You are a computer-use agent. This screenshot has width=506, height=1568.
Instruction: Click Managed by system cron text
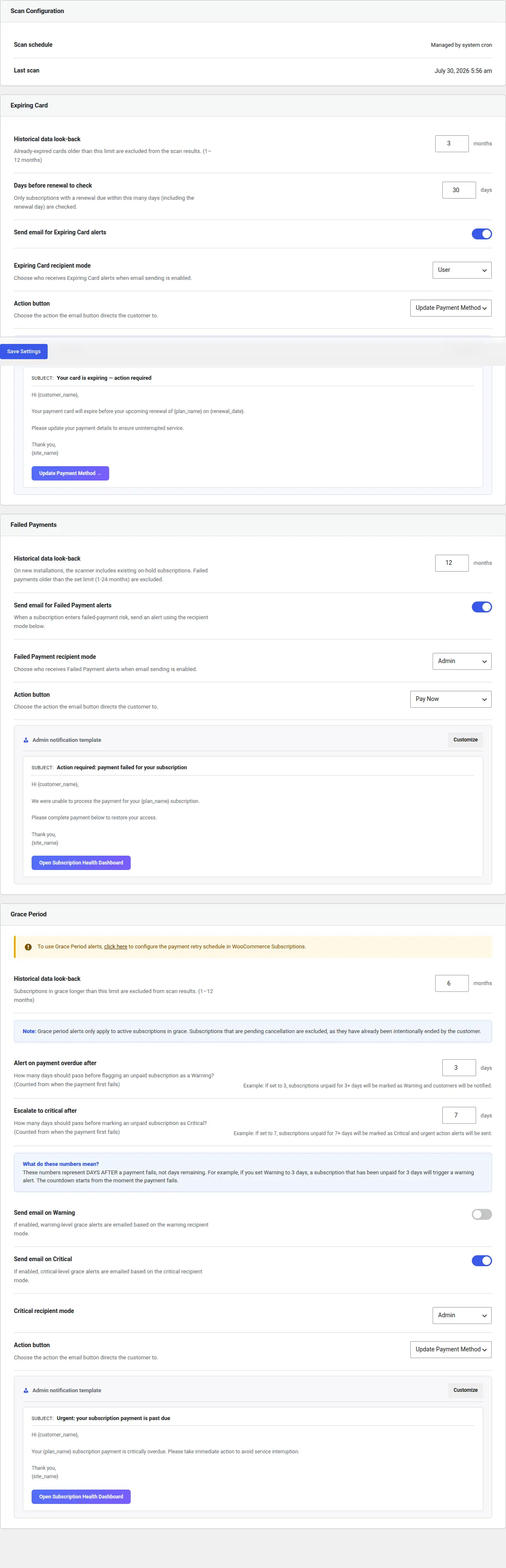click(461, 45)
